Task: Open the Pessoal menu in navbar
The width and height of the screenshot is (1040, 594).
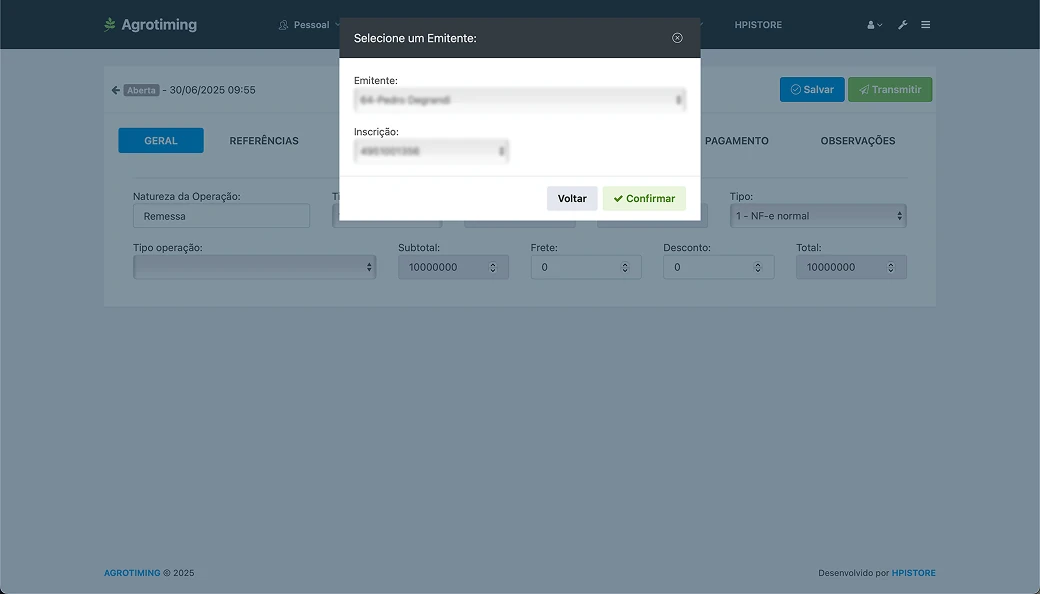Action: [310, 25]
